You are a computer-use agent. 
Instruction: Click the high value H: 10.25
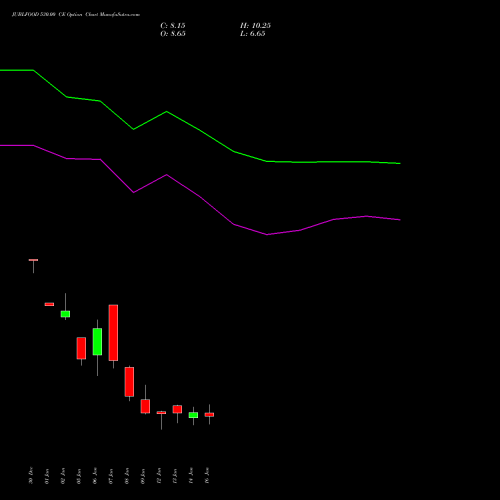[255, 26]
